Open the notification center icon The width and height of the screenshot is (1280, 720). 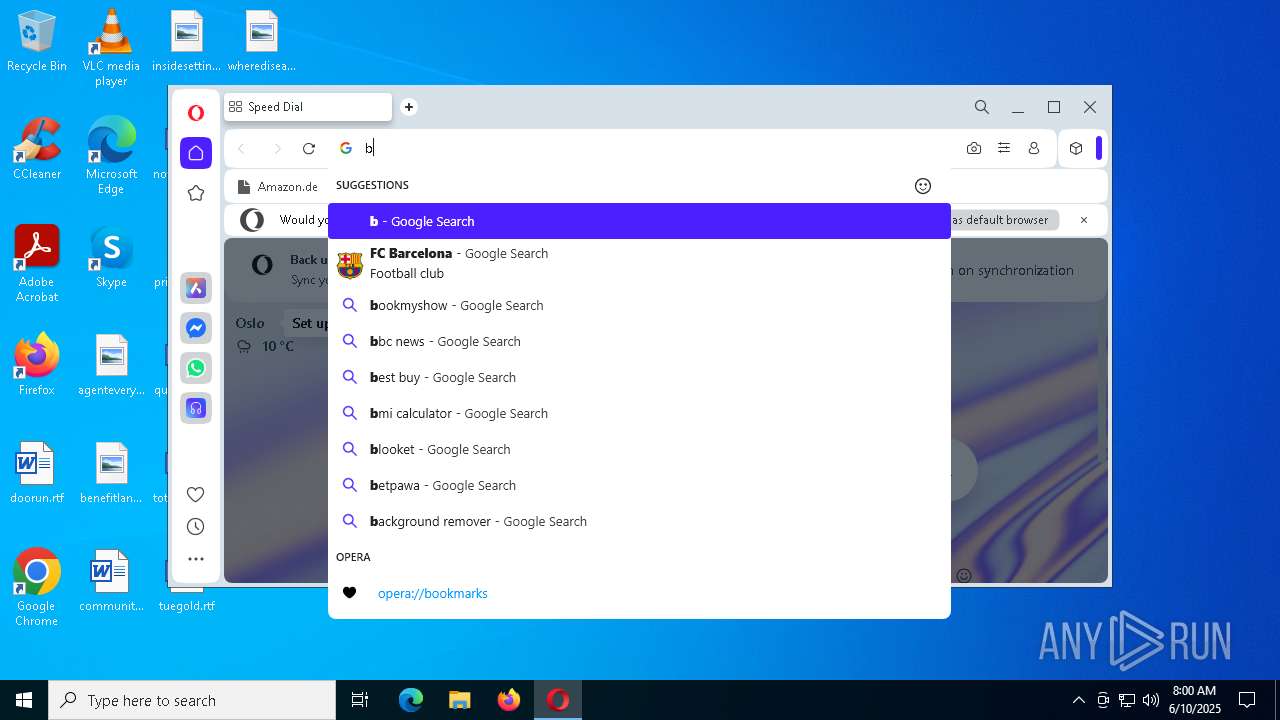click(1247, 700)
